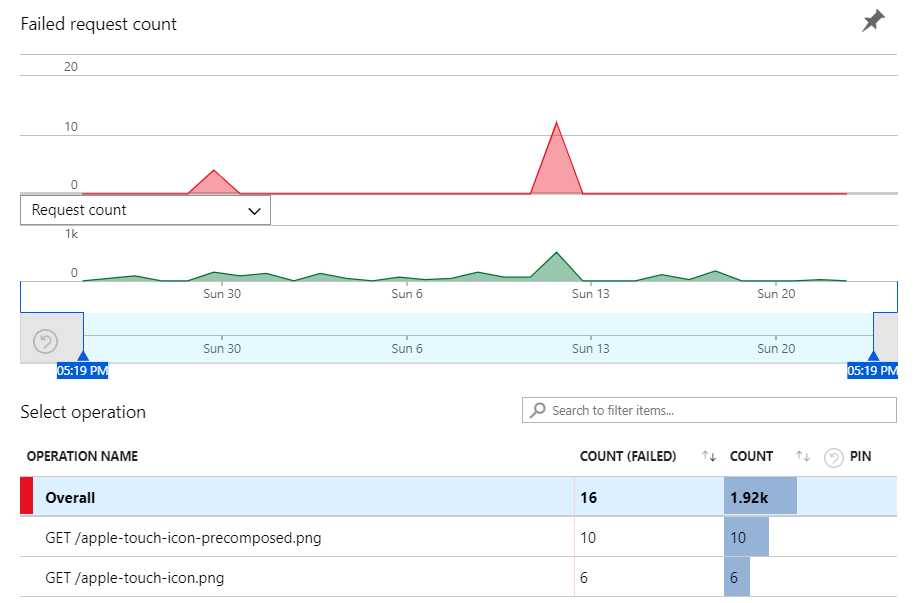This screenshot has height=603, width=921.
Task: Click the right time range handle
Action: [873, 355]
